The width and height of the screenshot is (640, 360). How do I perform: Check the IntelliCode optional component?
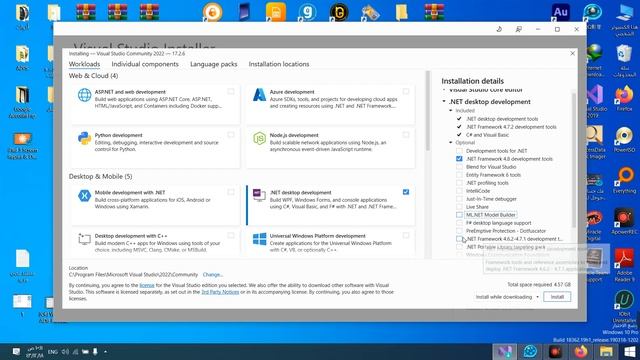click(x=459, y=191)
